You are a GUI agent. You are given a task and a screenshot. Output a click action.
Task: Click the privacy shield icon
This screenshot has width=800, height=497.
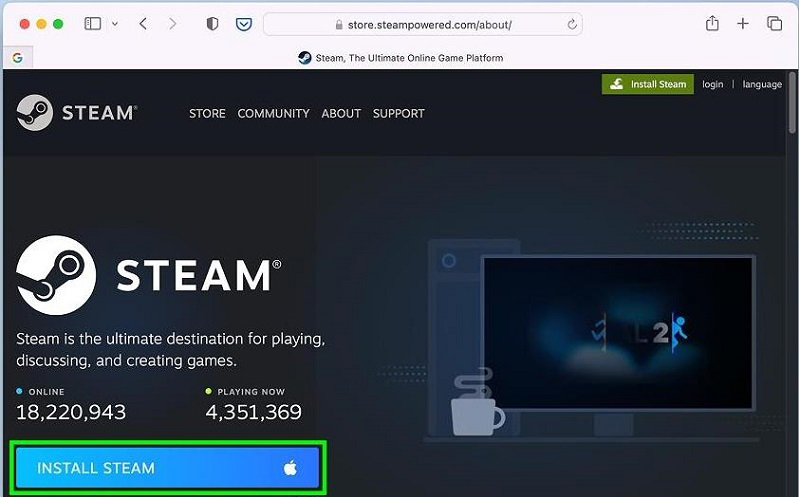pyautogui.click(x=212, y=24)
